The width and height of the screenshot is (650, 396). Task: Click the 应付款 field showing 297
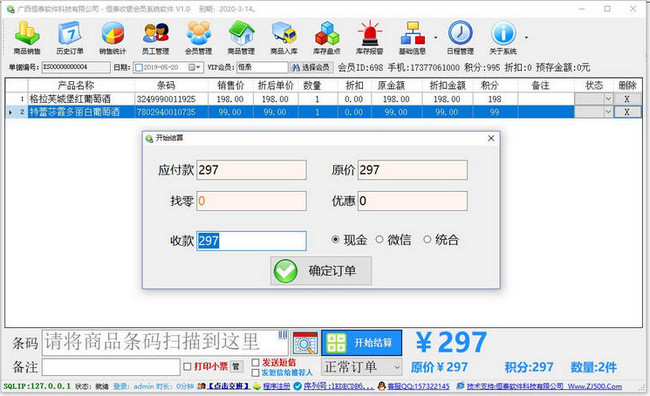click(x=251, y=170)
